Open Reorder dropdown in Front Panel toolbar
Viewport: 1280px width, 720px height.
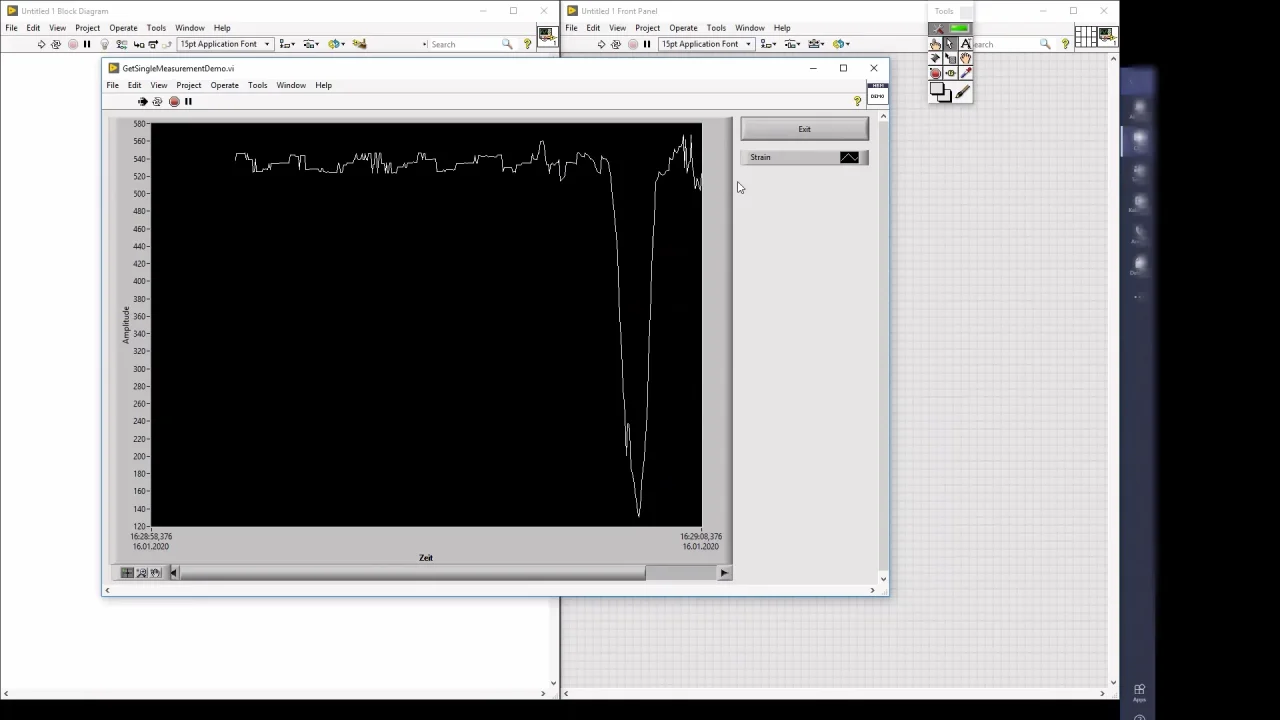tap(841, 44)
